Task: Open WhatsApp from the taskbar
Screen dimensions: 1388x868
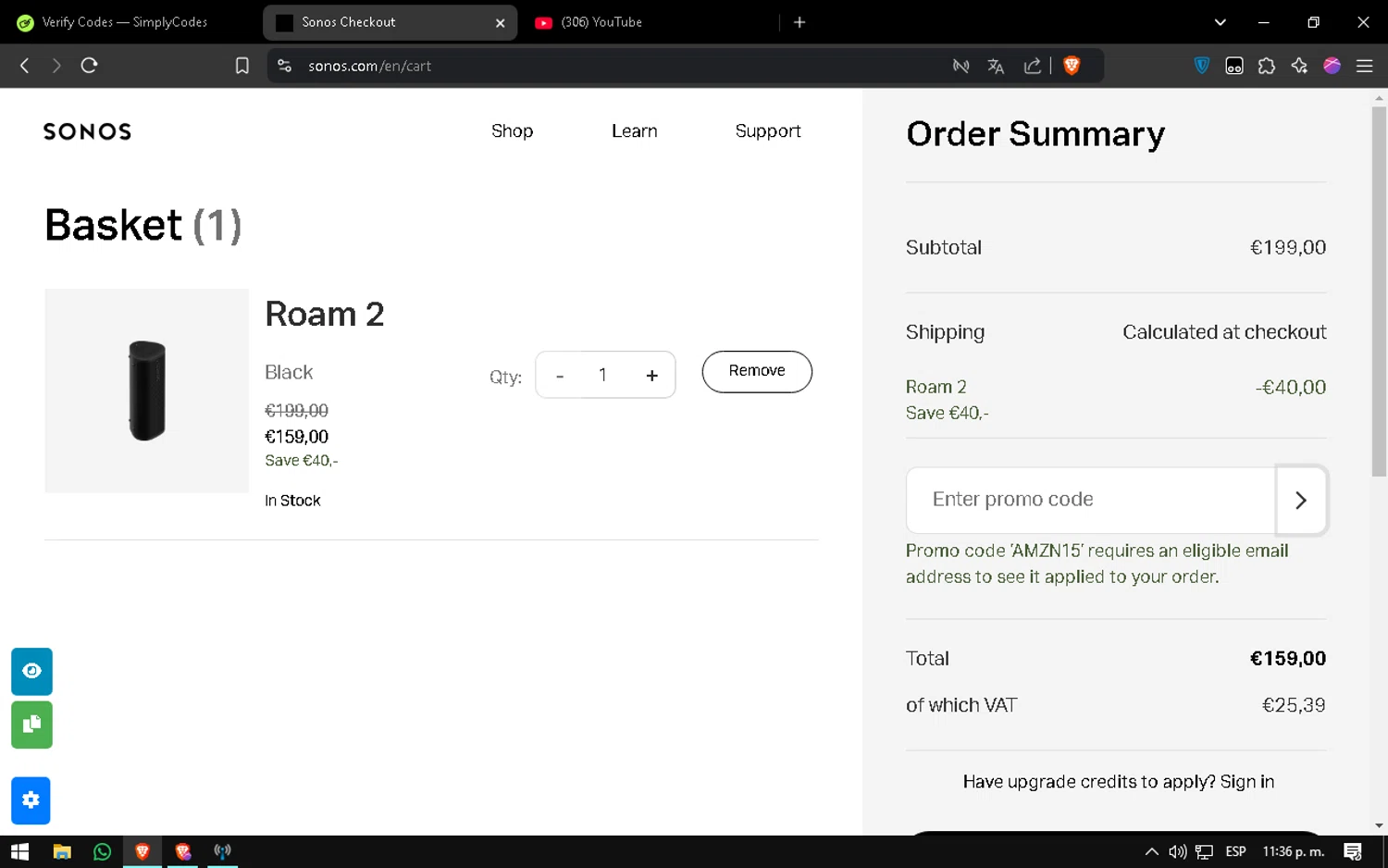Action: point(103,851)
